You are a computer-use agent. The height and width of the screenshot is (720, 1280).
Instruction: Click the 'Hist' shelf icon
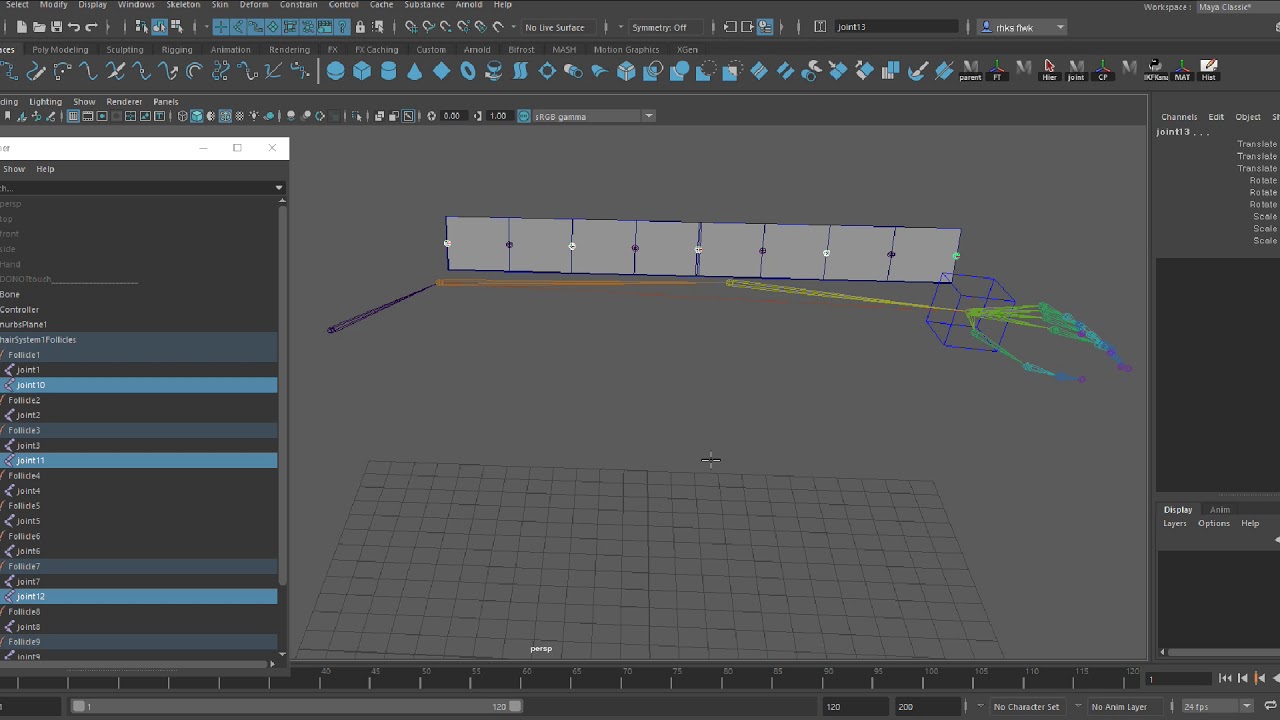click(x=1209, y=71)
